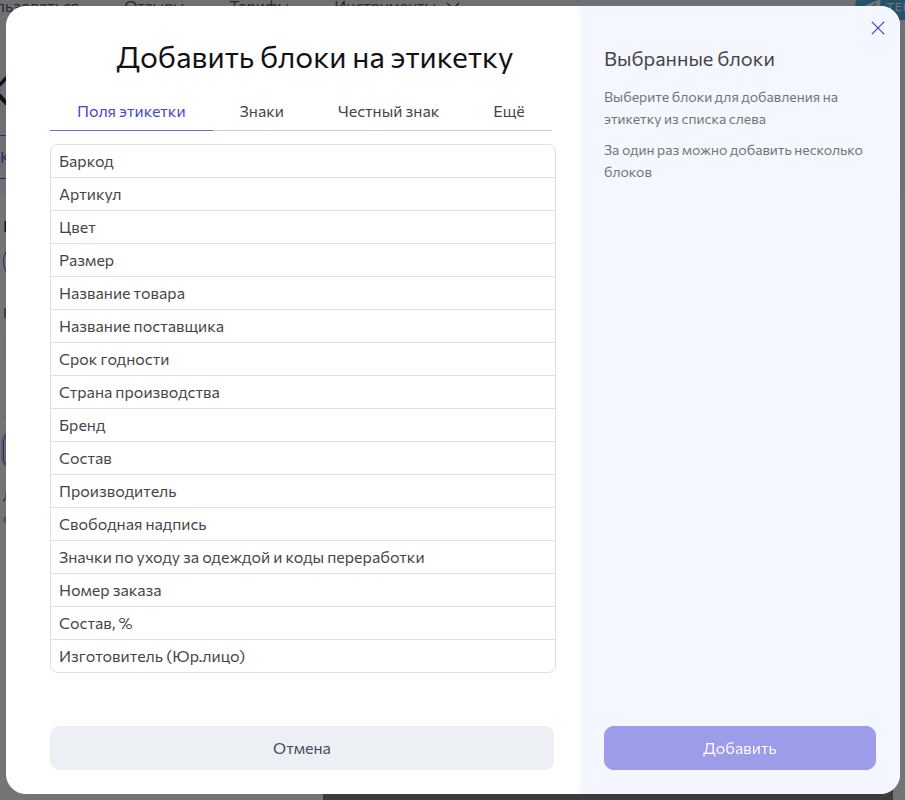This screenshot has height=800, width=905.
Task: Choose Значки по уходу за одеждой item
Action: click(x=302, y=558)
